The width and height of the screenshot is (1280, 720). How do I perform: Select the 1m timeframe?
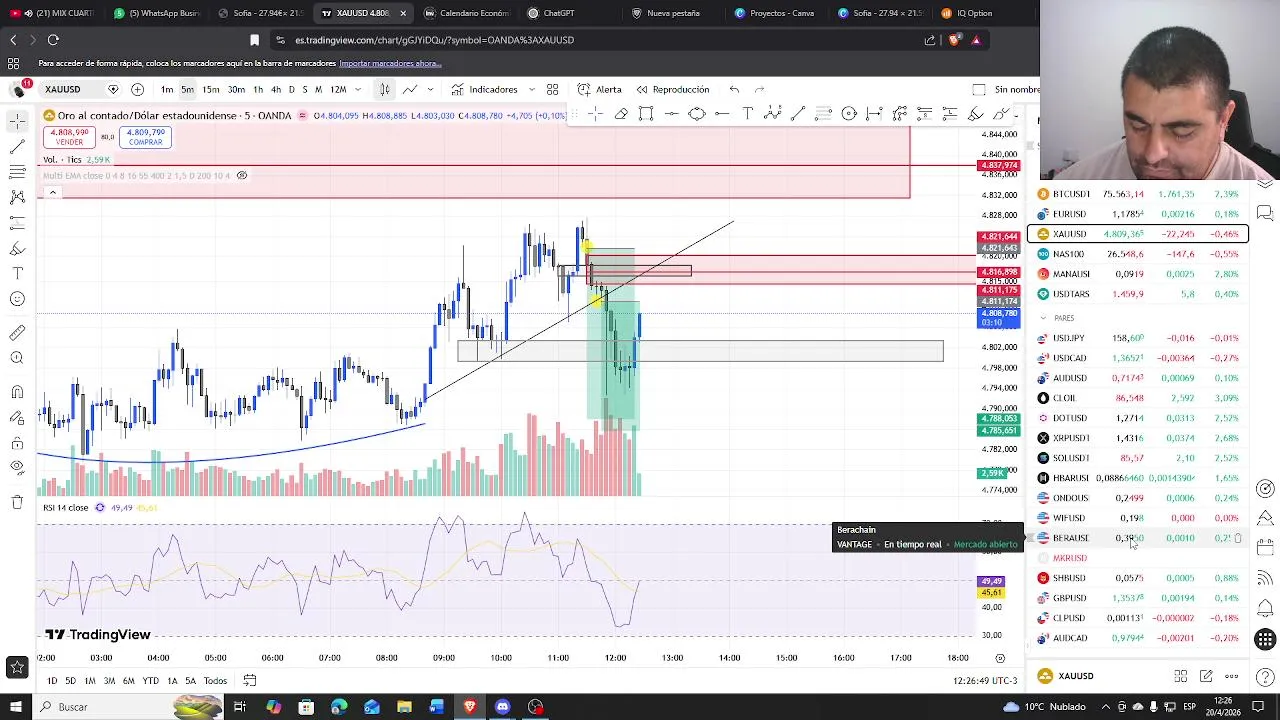167,90
